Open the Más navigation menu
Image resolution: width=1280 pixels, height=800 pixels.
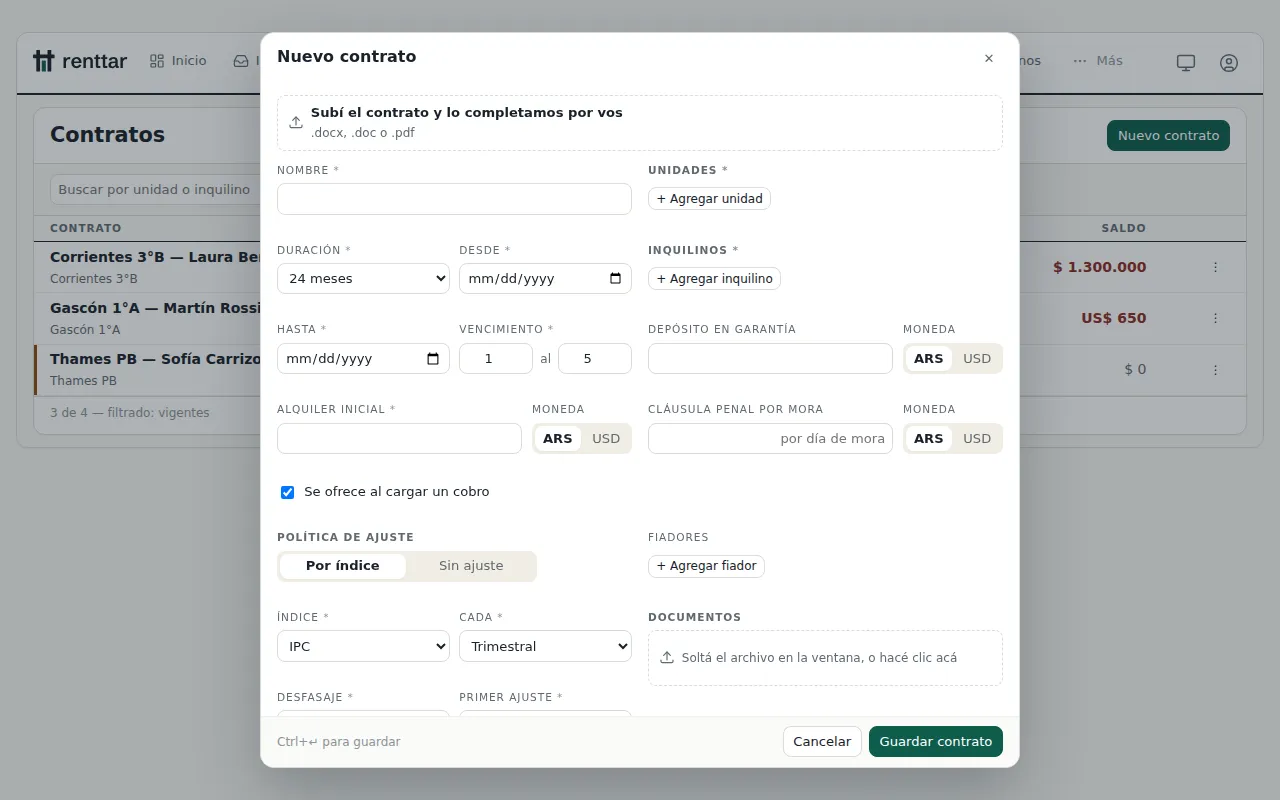pos(1098,61)
